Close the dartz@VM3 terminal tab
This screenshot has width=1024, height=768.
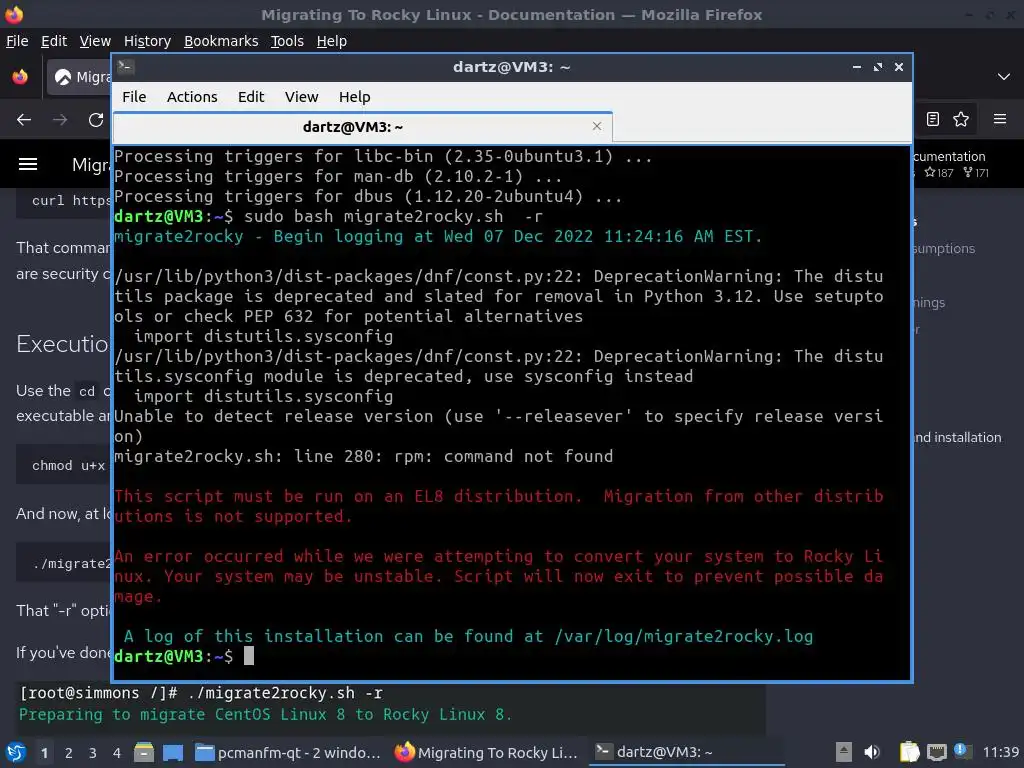tap(596, 126)
